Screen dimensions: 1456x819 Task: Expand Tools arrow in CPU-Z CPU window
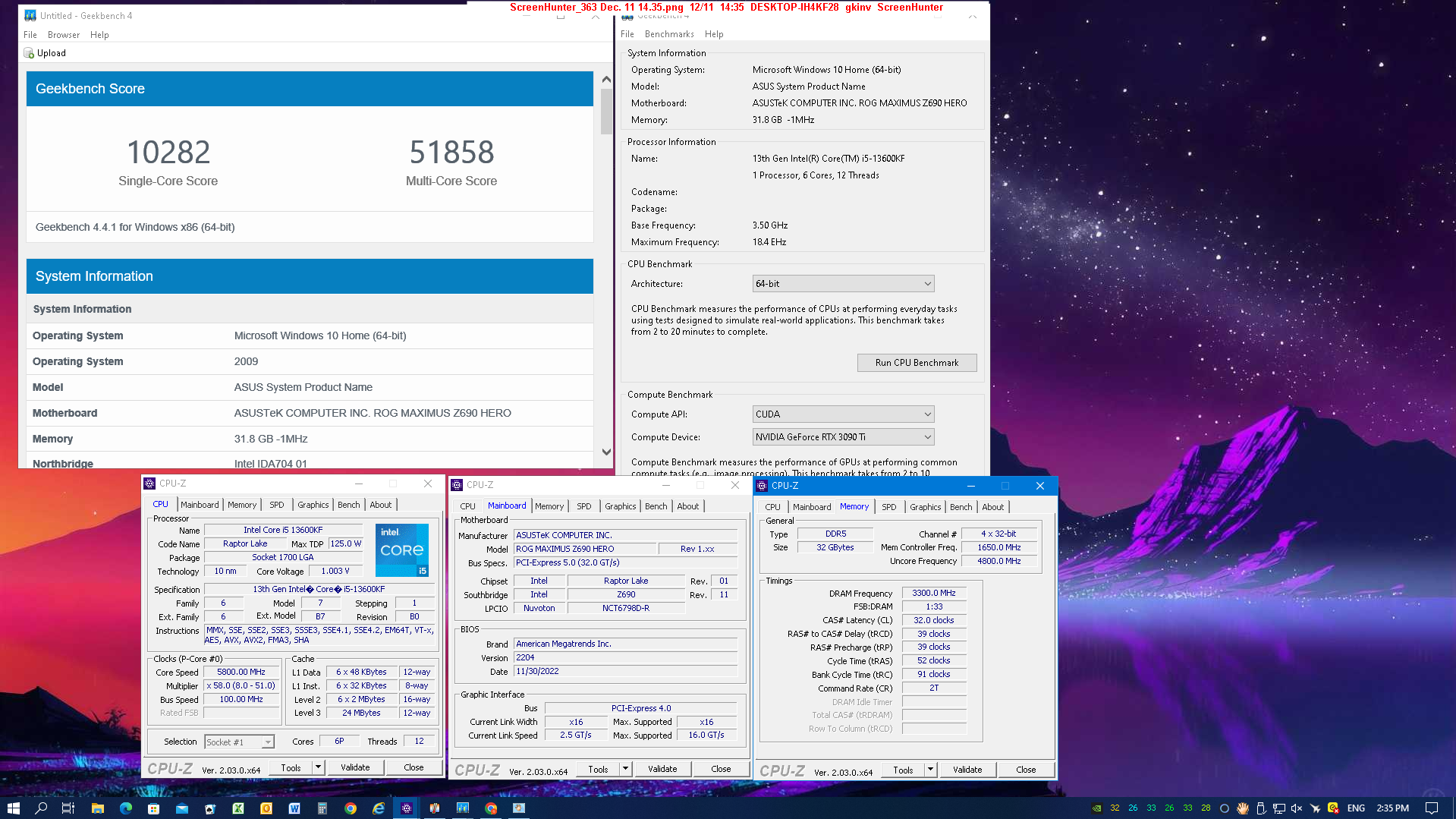319,767
